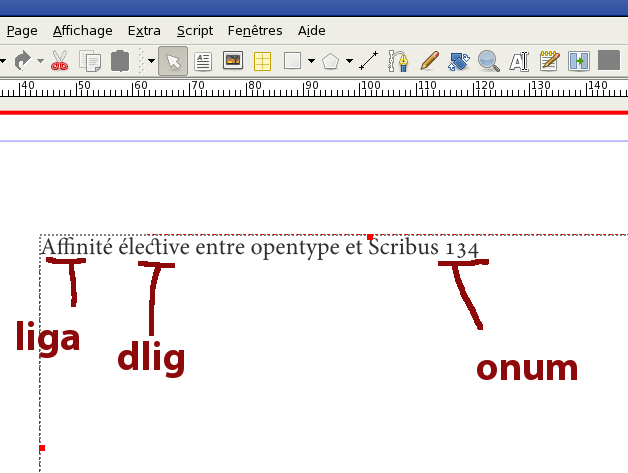Open the Affichage menu

click(83, 31)
